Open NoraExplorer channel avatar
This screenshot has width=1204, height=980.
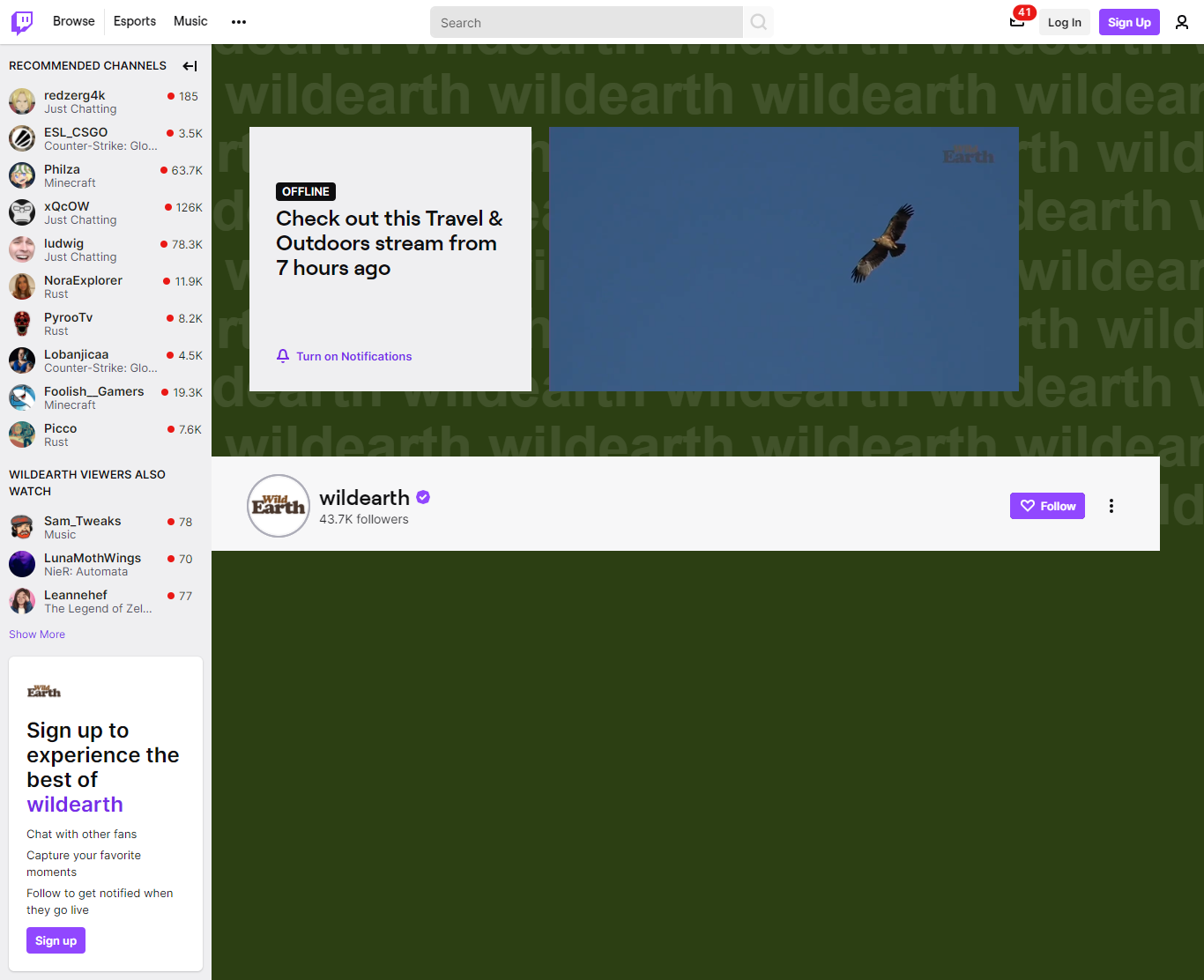click(x=22, y=286)
